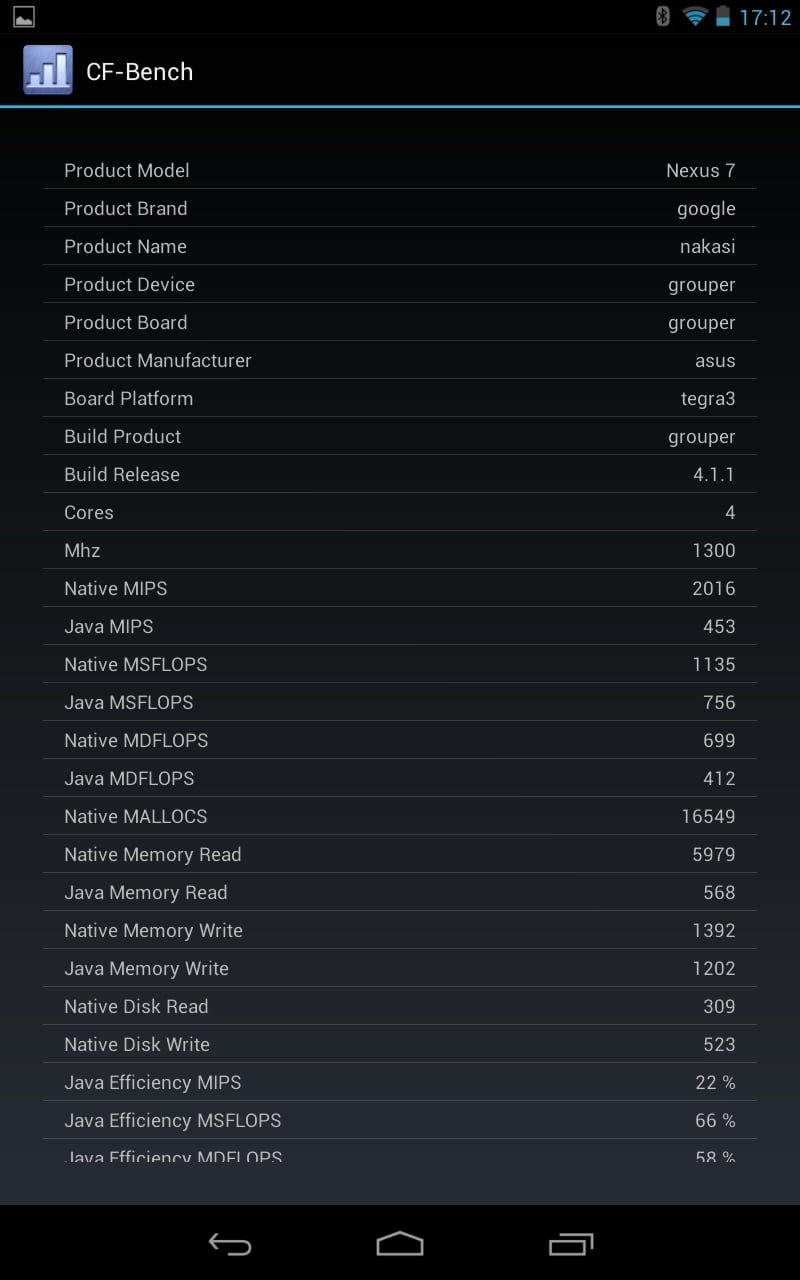Select the Java Efficiency MIPS row

[x=400, y=1082]
